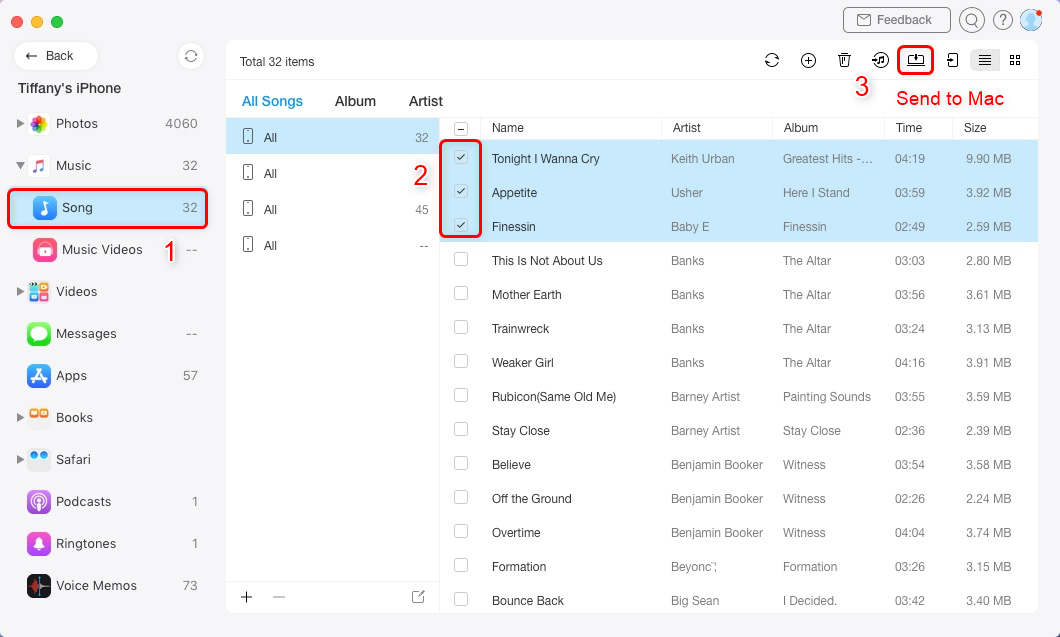Collapse the Music disclosure triangle
Viewport: 1060px width, 637px height.
click(x=20, y=166)
